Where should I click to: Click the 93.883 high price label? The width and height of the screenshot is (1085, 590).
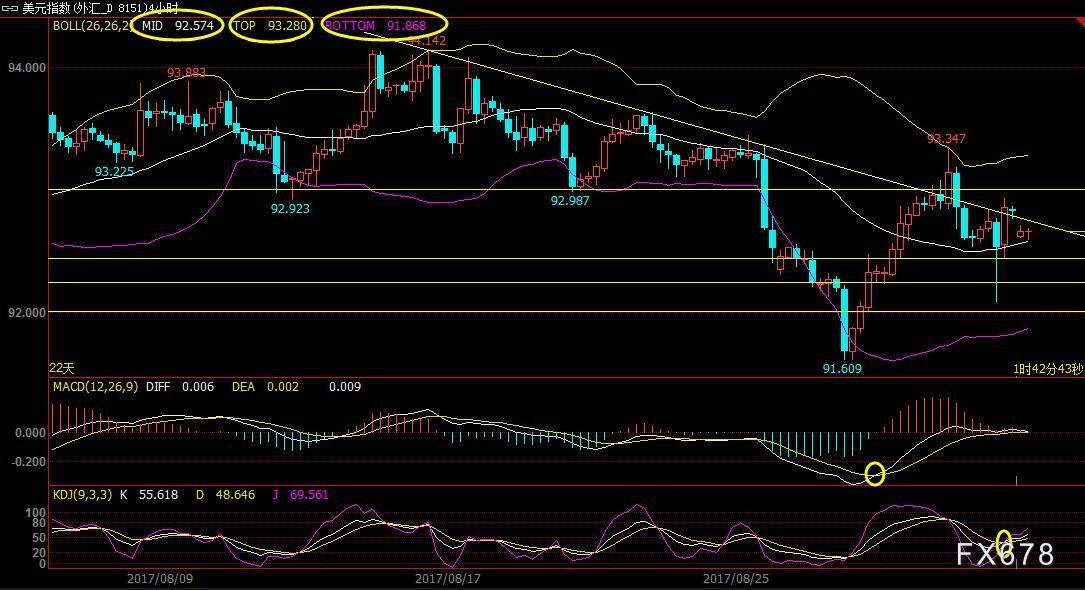coord(186,73)
